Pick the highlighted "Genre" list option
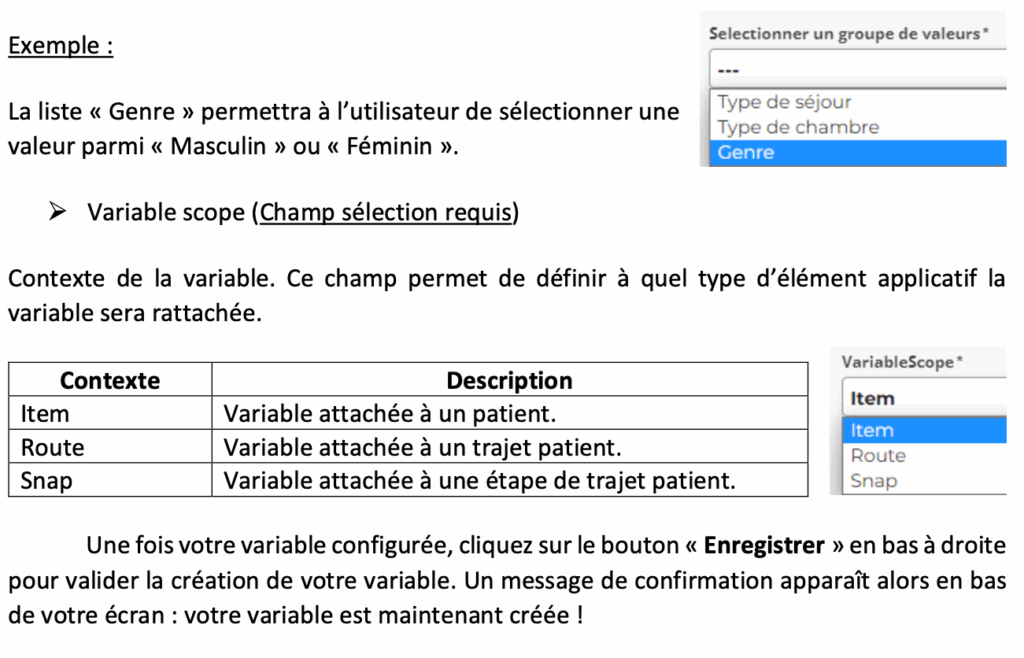This screenshot has width=1024, height=658. tap(858, 153)
